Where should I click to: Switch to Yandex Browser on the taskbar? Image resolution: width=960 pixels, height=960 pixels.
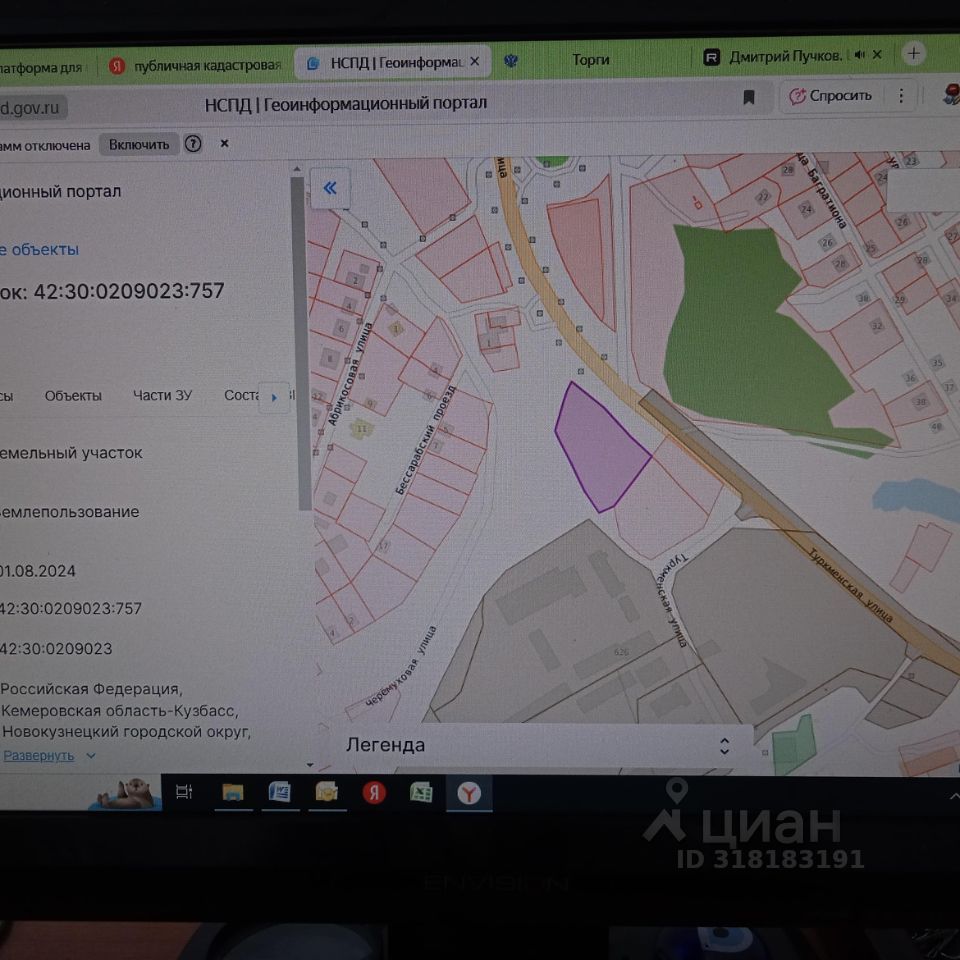469,793
